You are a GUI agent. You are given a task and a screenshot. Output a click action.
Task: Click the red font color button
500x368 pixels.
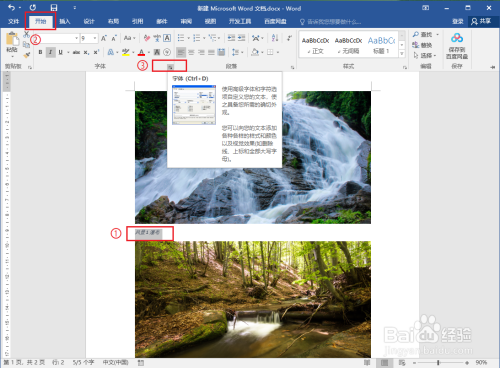click(x=141, y=52)
